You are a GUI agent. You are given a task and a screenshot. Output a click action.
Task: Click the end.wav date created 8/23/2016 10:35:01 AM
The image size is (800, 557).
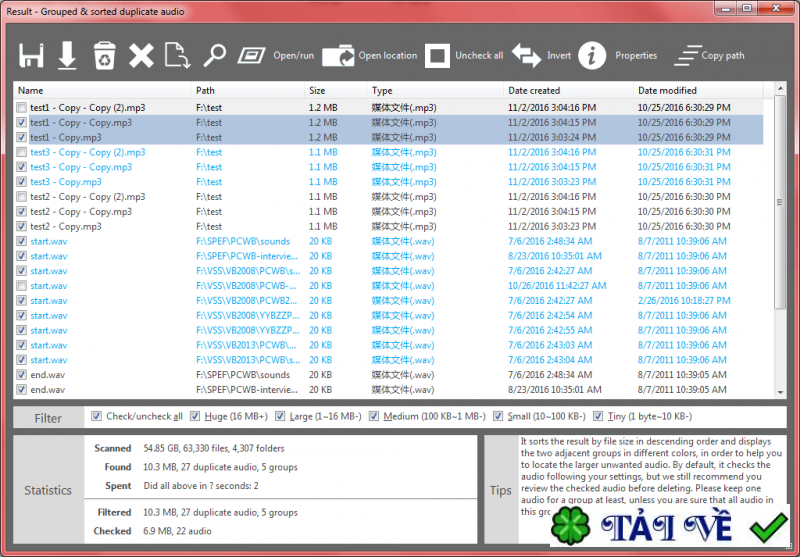point(555,389)
